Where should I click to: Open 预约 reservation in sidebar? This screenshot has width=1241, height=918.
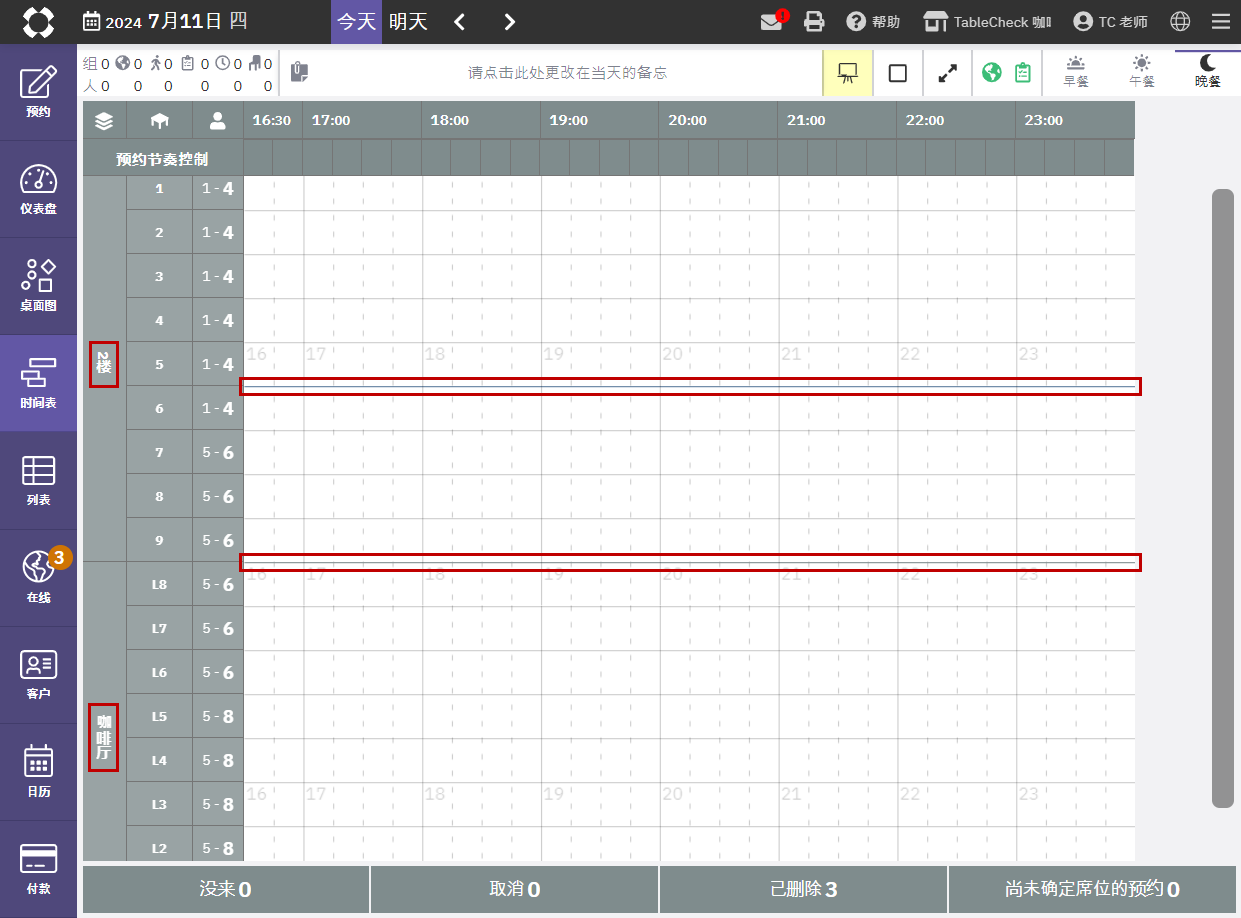point(38,92)
